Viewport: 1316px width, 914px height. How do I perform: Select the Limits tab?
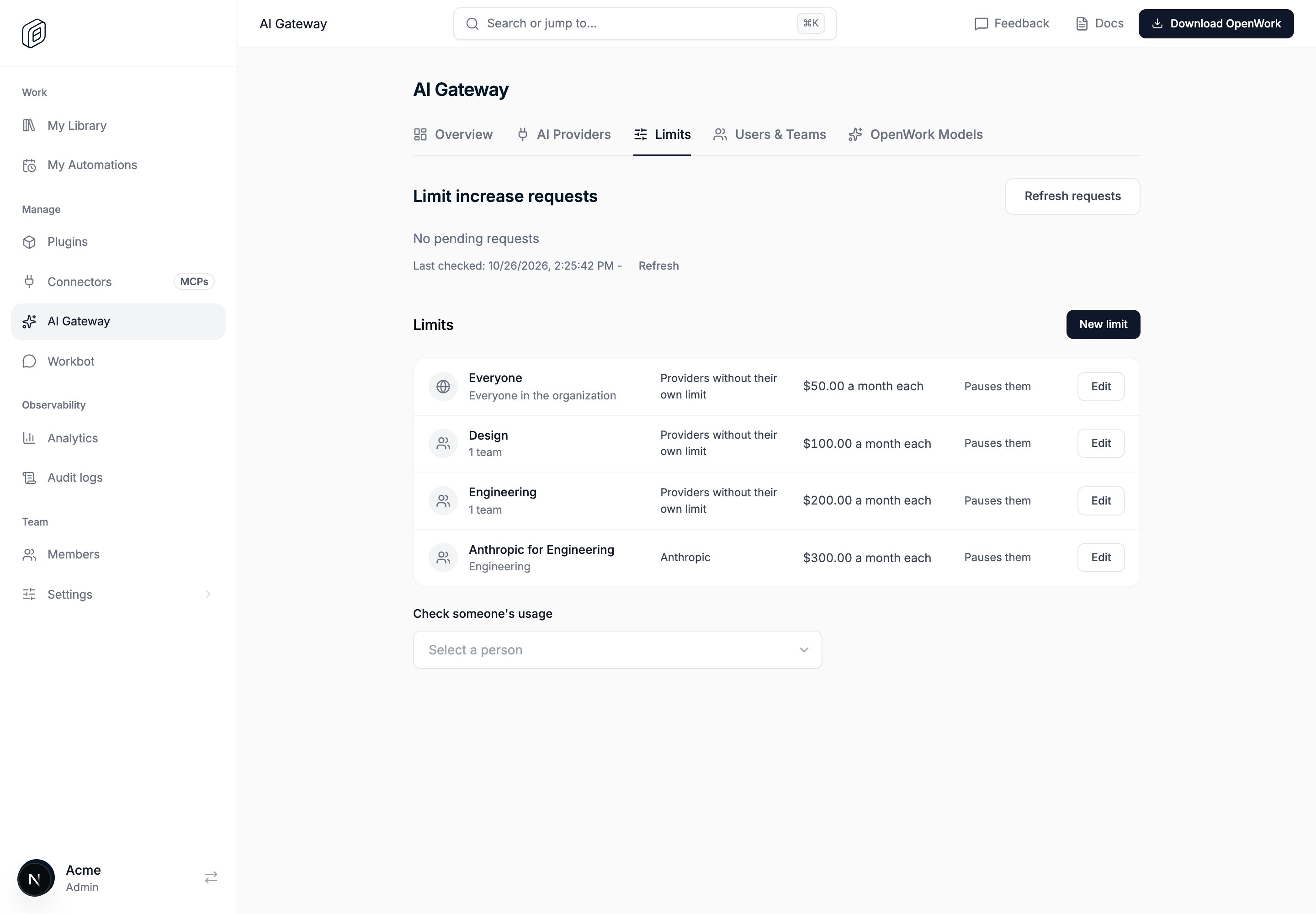coord(662,134)
